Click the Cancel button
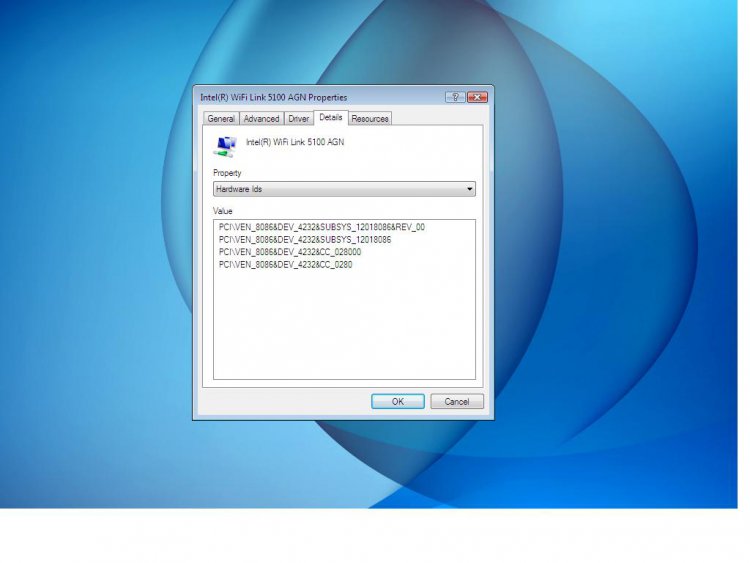This screenshot has height=563, width=750. pos(457,401)
